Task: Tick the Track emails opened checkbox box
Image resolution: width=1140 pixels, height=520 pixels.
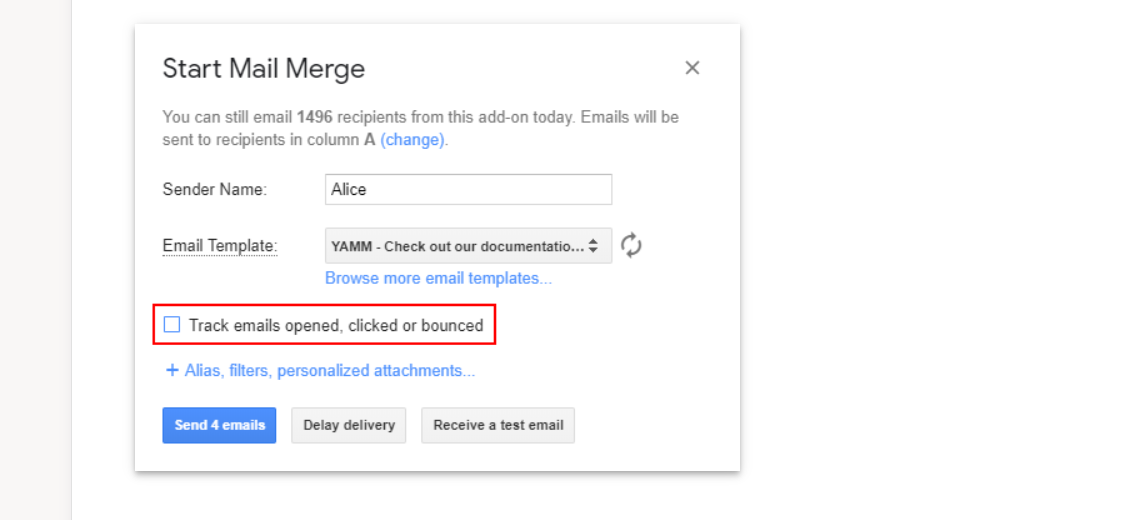Action: (172, 325)
